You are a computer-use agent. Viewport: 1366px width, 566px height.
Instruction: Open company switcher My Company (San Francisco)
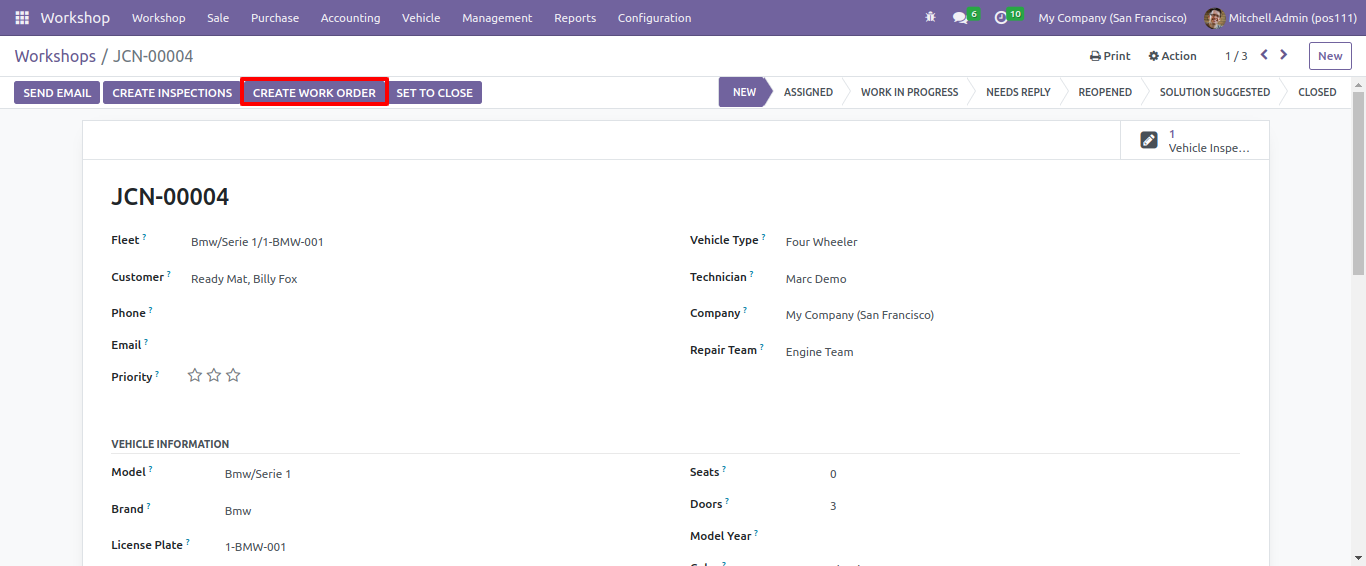1112,18
